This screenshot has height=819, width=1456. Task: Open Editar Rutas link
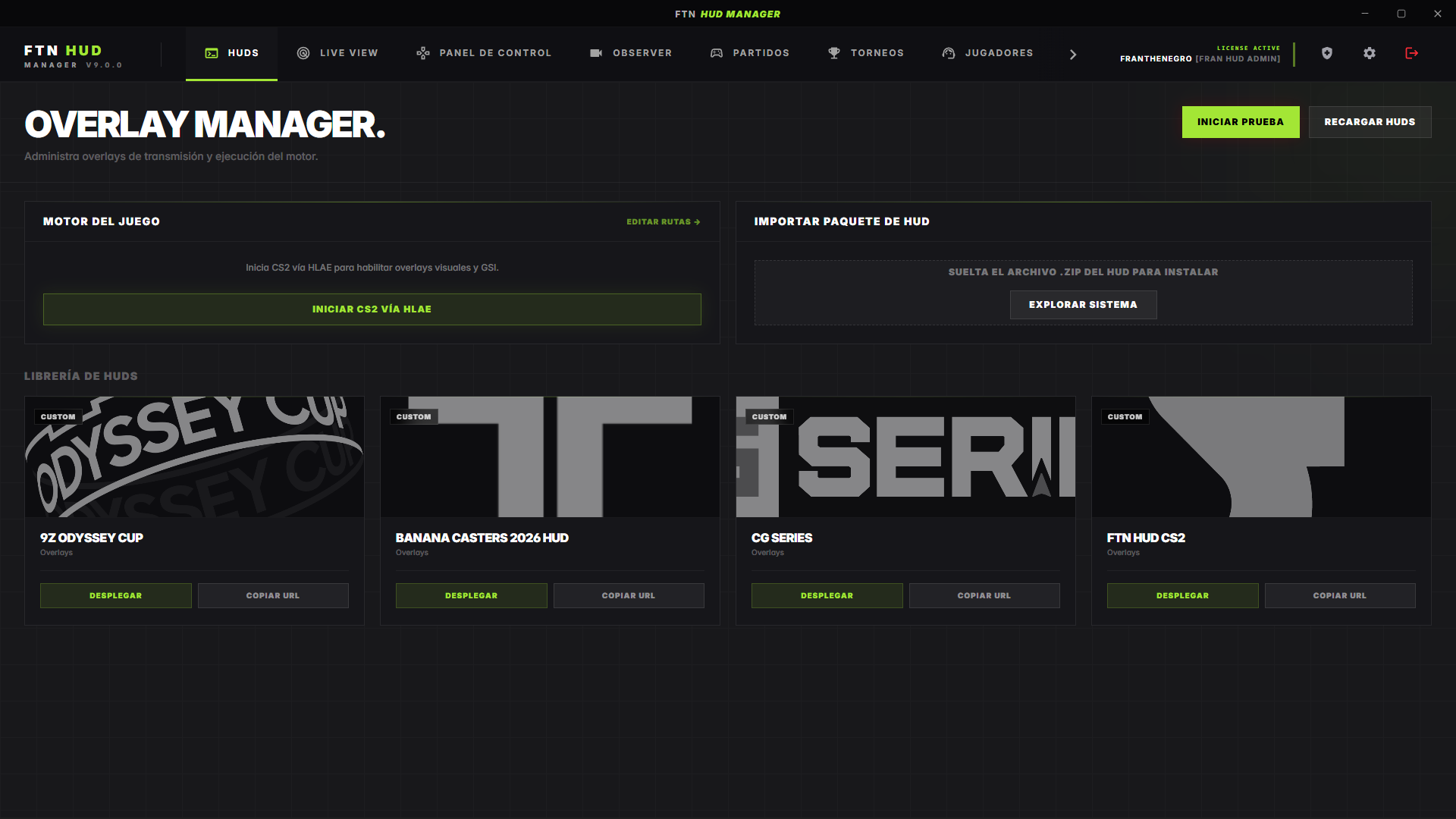click(663, 222)
